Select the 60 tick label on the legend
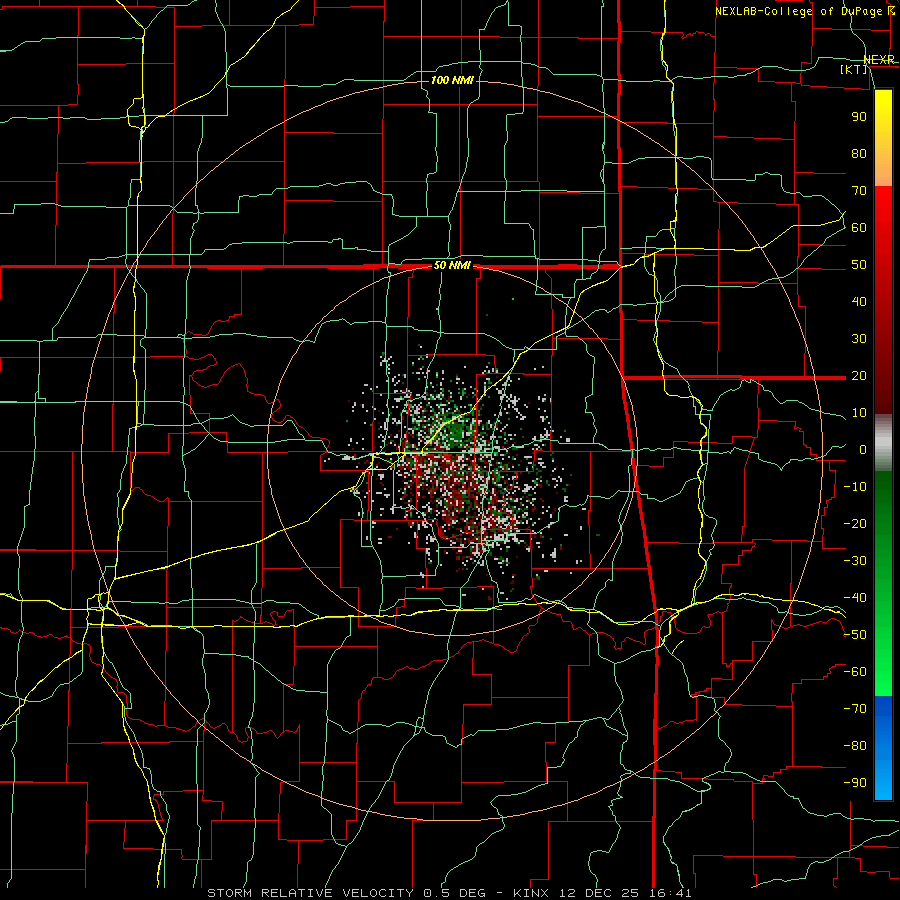Screen dimensions: 900x900 (859, 227)
